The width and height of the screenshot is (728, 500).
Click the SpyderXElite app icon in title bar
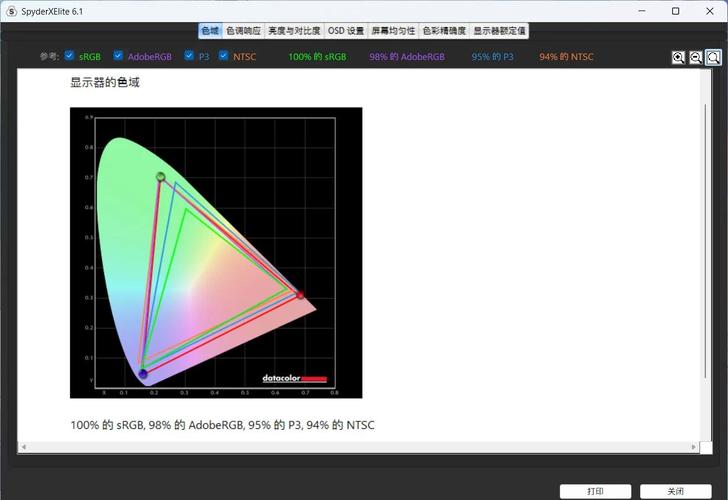coord(12,11)
